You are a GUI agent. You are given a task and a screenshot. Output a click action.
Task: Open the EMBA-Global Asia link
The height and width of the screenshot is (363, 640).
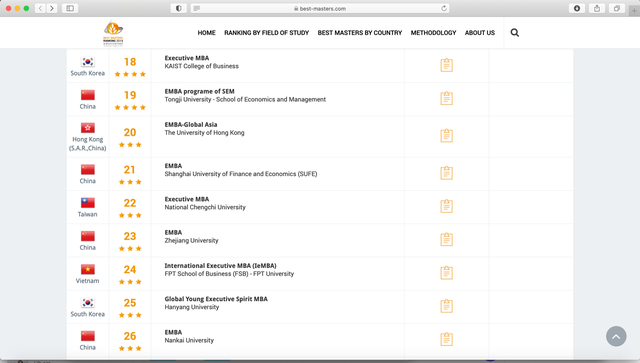[x=191, y=125]
